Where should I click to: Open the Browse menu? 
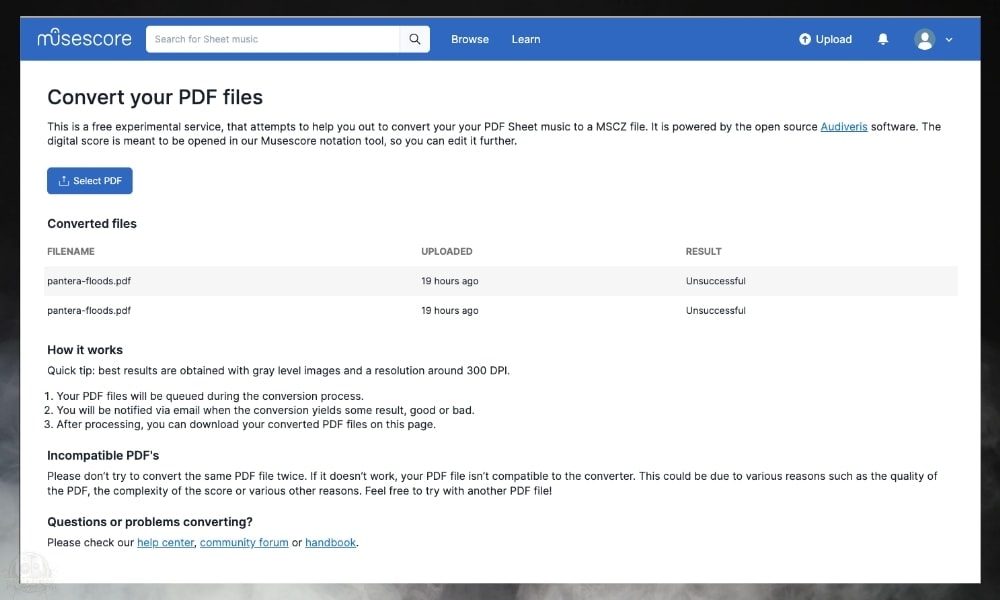point(470,40)
